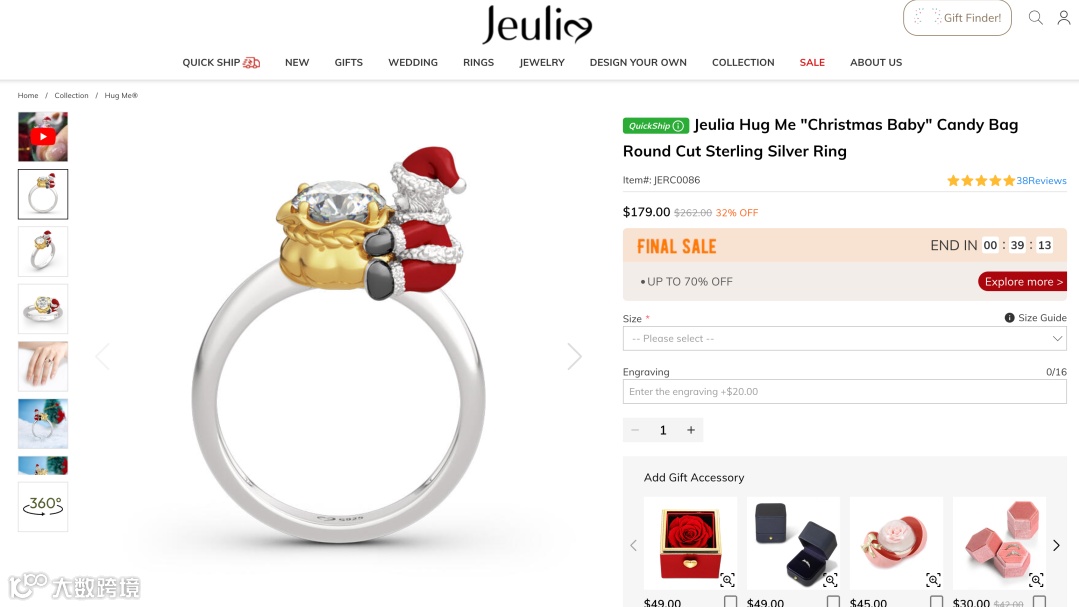Open the user account icon

pos(1064,18)
